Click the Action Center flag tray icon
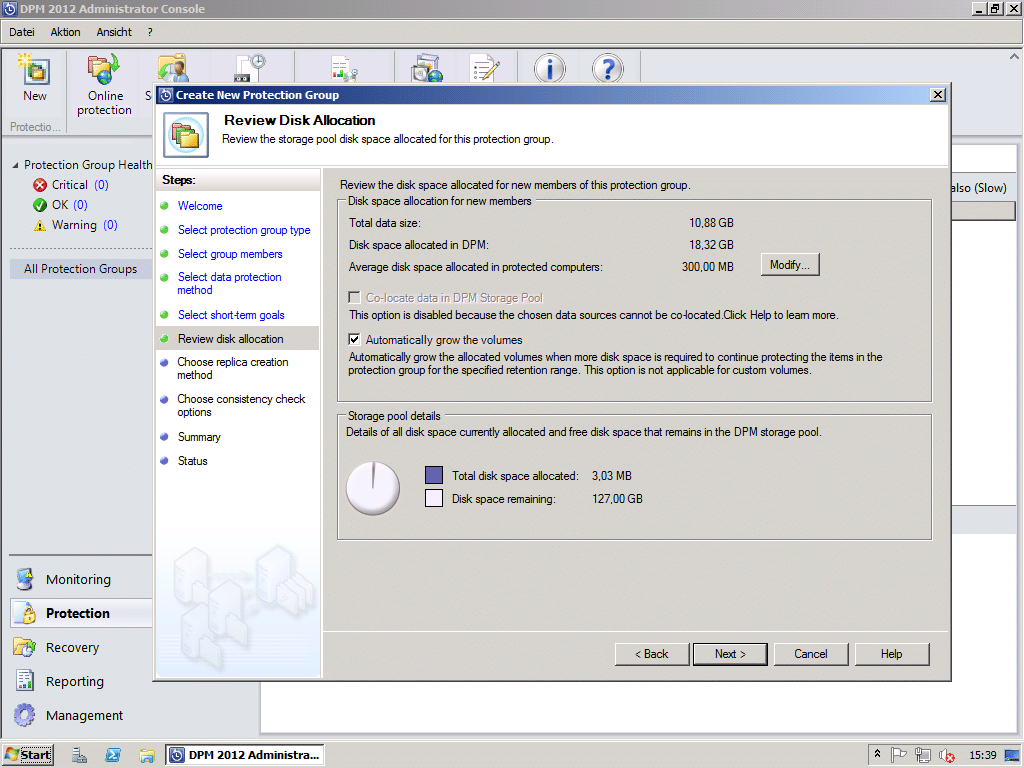 [899, 755]
